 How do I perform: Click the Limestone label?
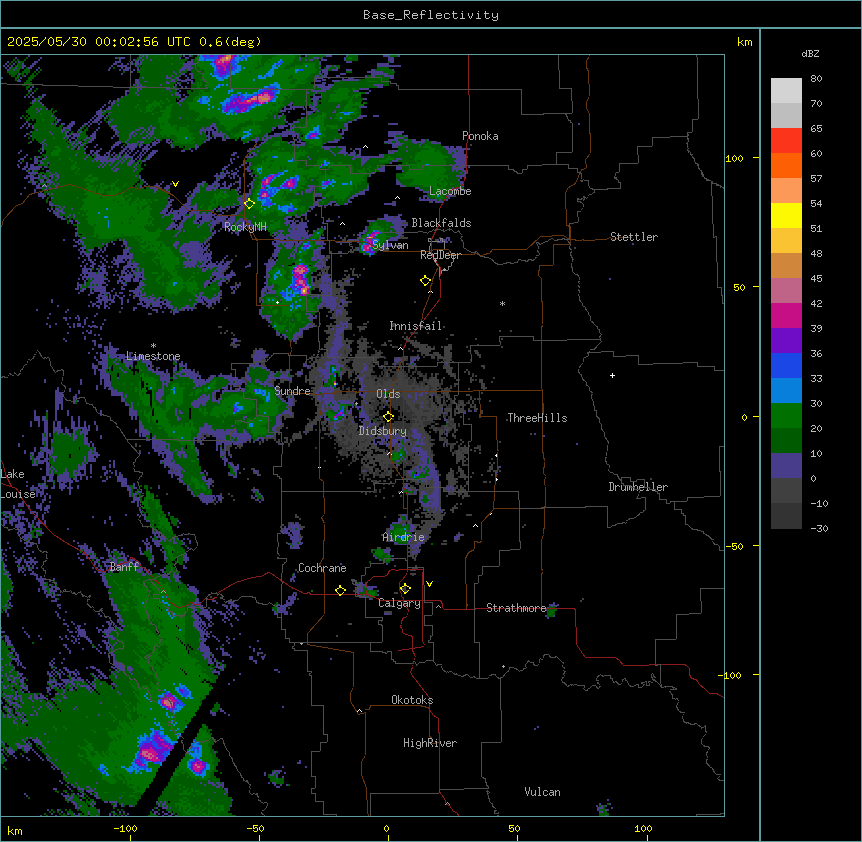[x=153, y=356]
